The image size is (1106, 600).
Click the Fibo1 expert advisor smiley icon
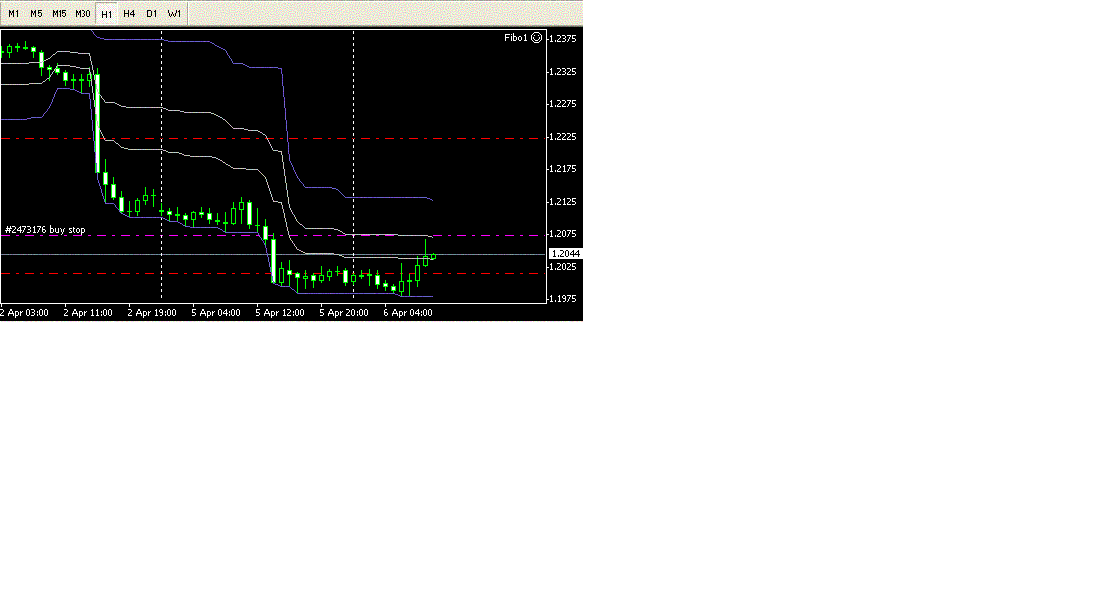tap(537, 37)
